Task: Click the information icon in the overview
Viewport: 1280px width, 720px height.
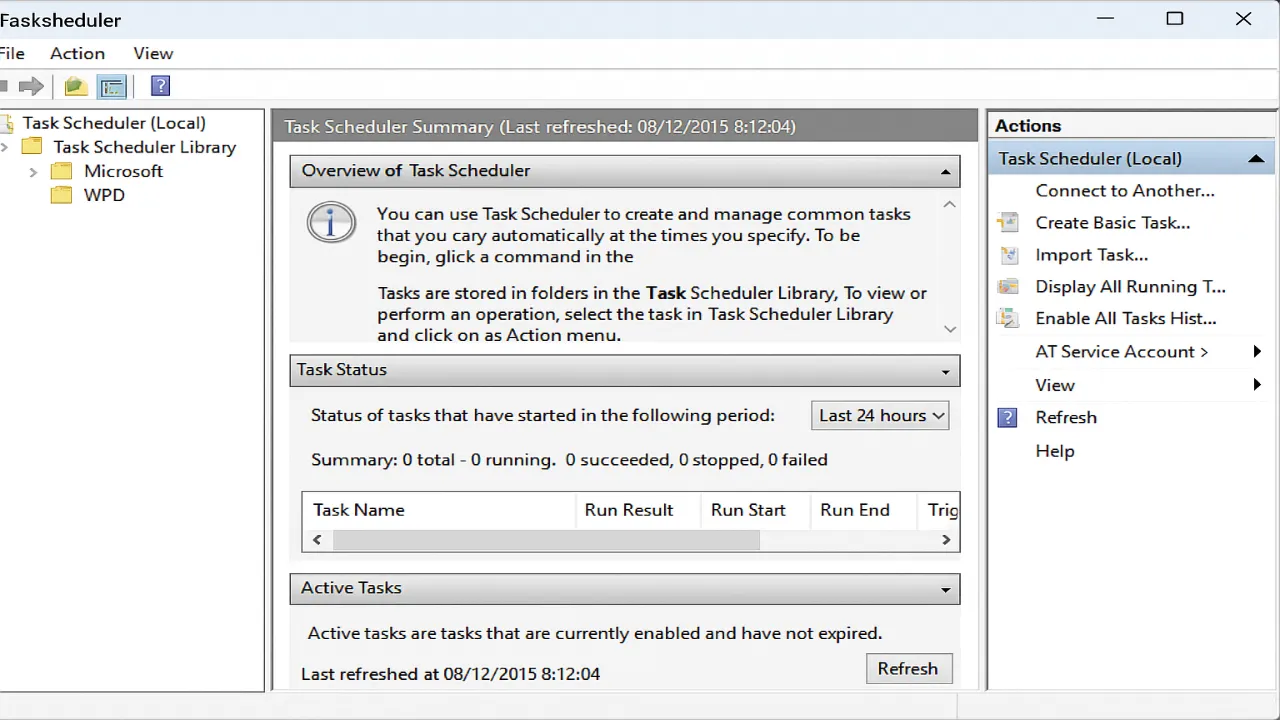Action: pos(331,223)
